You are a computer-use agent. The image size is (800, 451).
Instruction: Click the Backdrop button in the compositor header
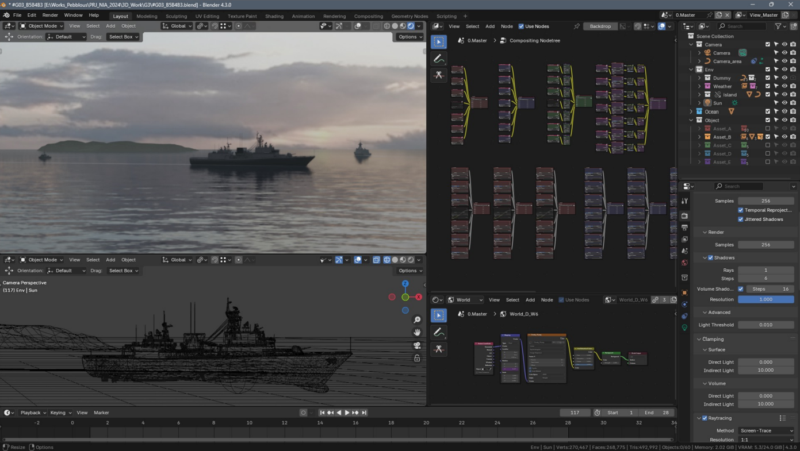point(599,26)
